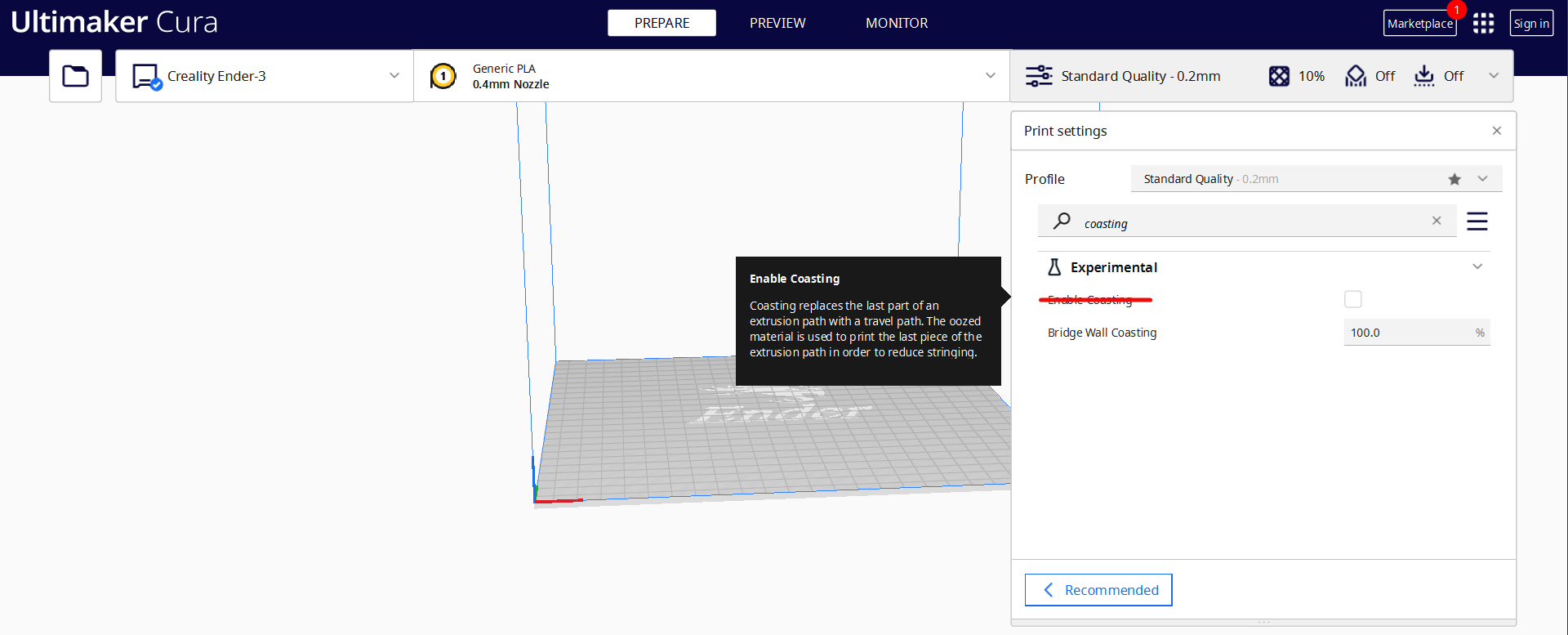This screenshot has width=1568, height=635.
Task: Open the setting visibility hamburger menu
Action: point(1477,221)
